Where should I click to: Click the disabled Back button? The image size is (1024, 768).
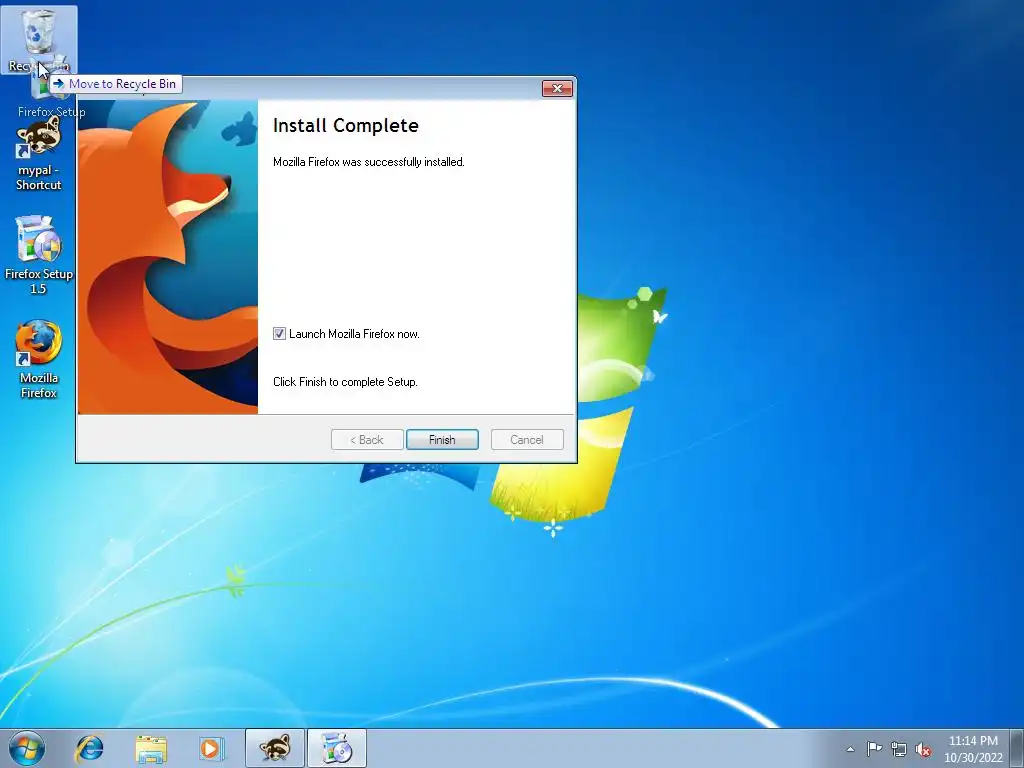point(367,440)
